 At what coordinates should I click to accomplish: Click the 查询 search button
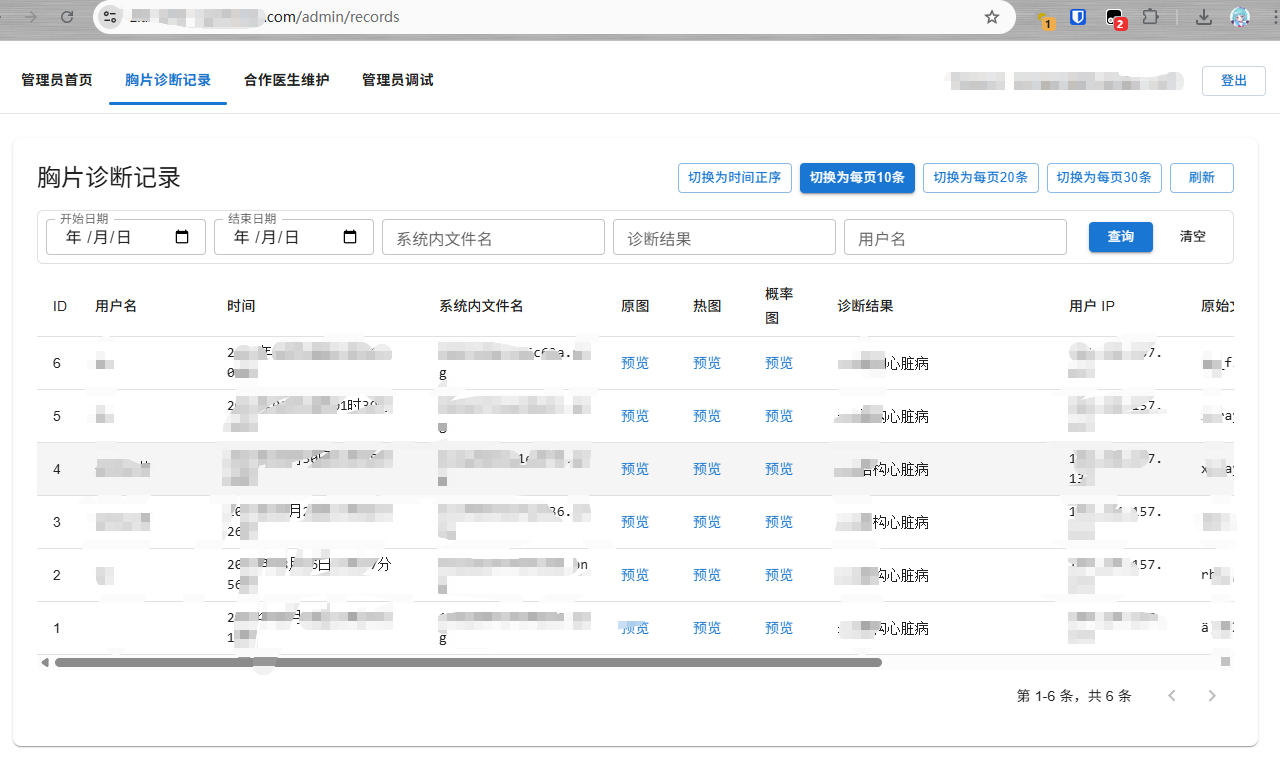click(x=1120, y=237)
